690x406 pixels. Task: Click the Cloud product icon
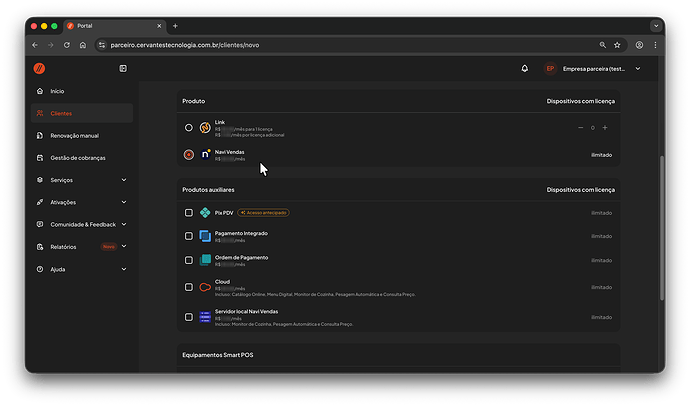(x=205, y=287)
